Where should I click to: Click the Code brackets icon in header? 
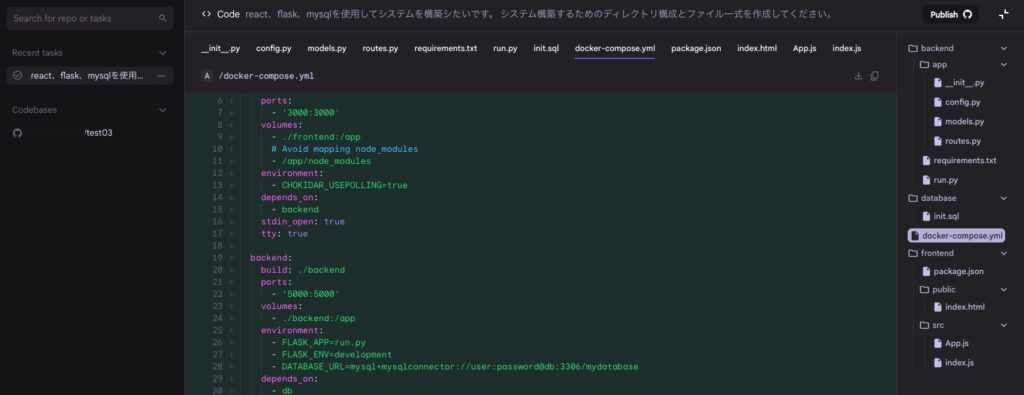pyautogui.click(x=206, y=14)
